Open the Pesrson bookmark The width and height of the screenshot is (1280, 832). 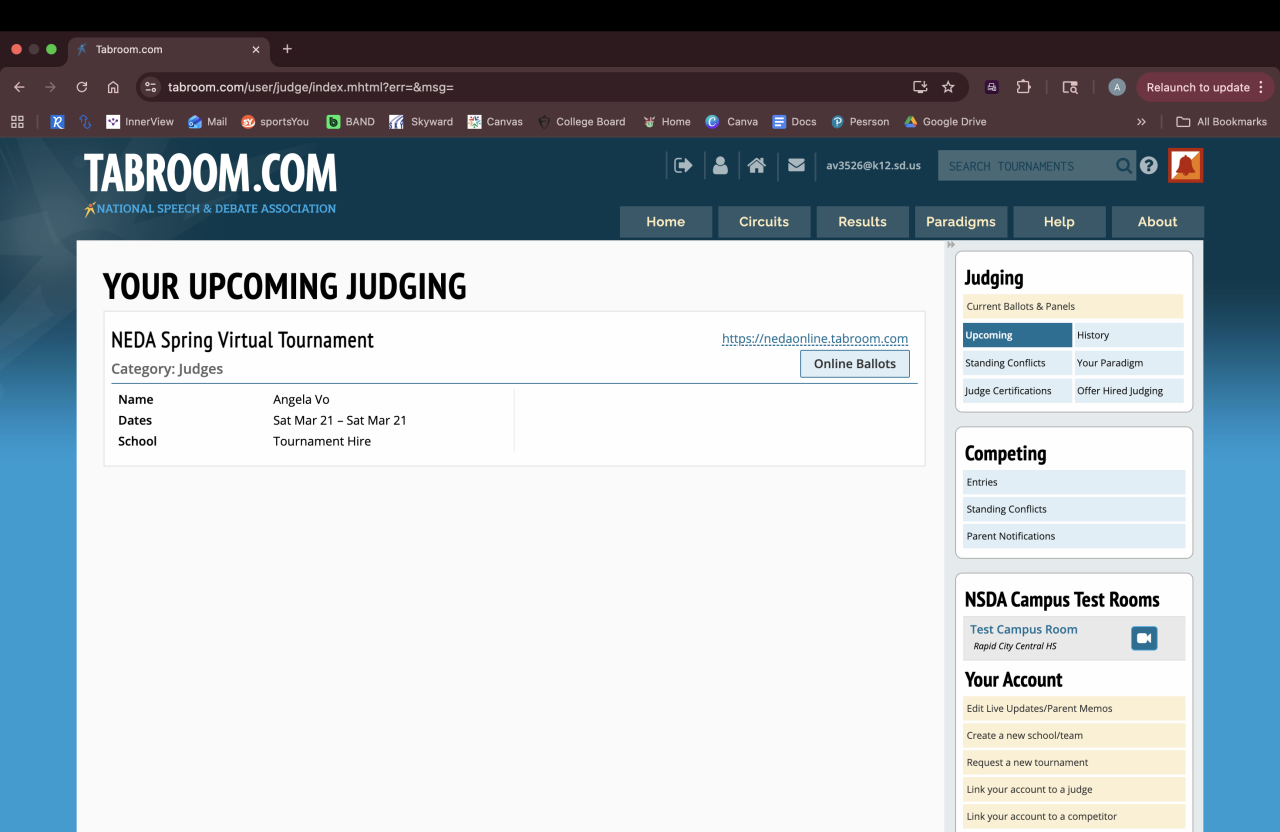(860, 122)
